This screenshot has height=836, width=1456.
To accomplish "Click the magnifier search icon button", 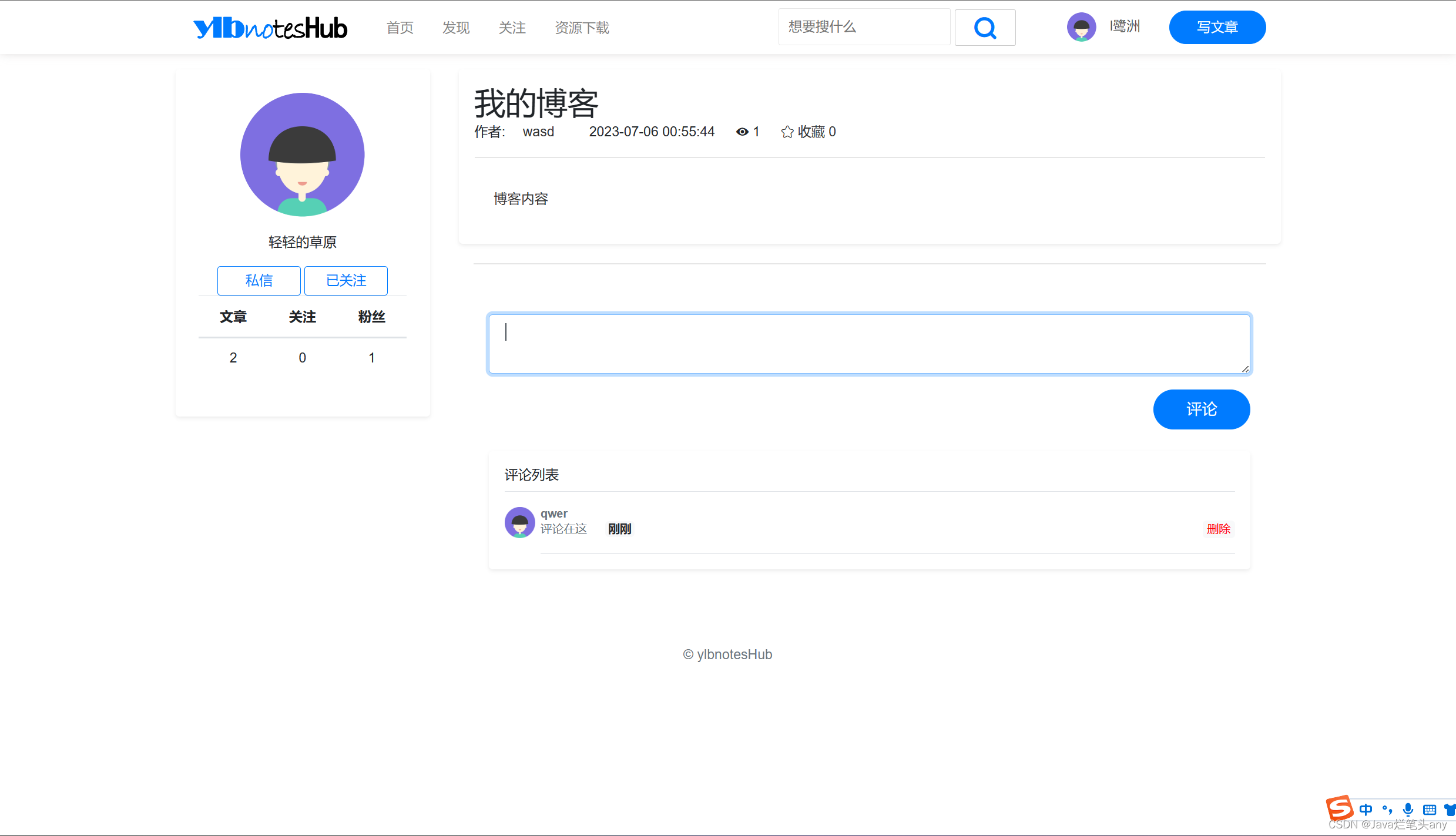I will (x=985, y=28).
